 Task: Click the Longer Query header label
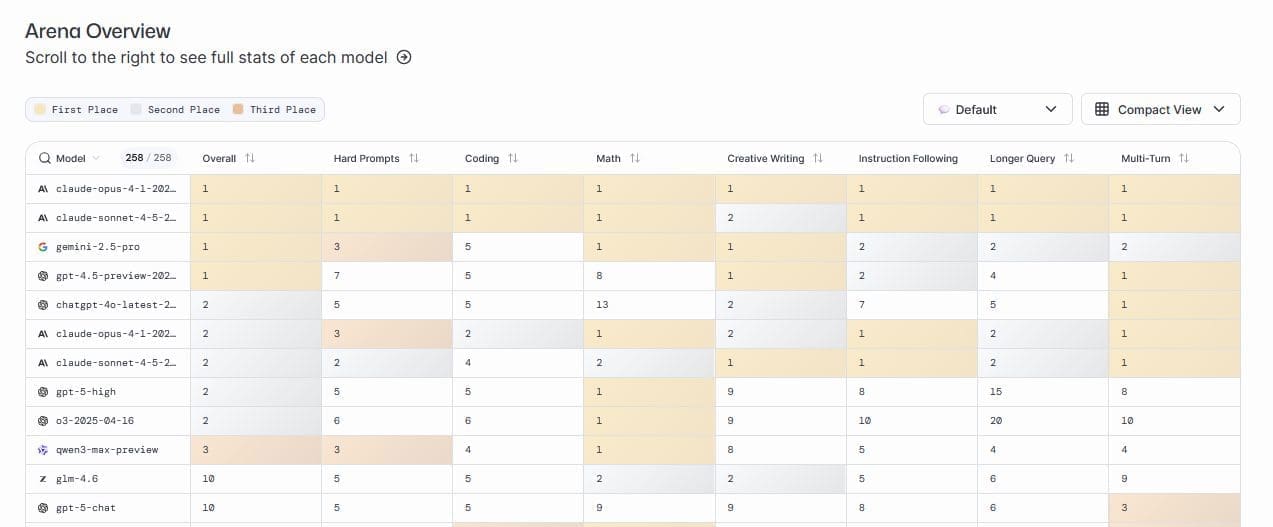tap(1022, 158)
